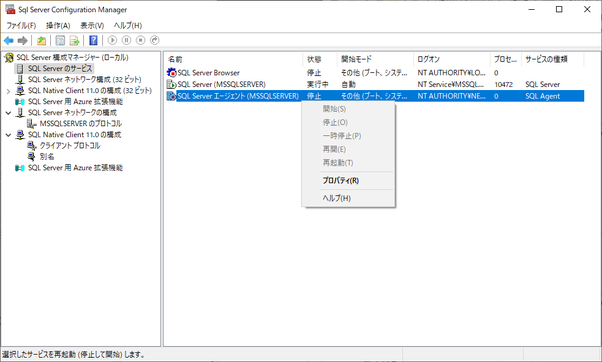
Task: Click the クライアント プロトコル tree icon
Action: click(x=32, y=145)
